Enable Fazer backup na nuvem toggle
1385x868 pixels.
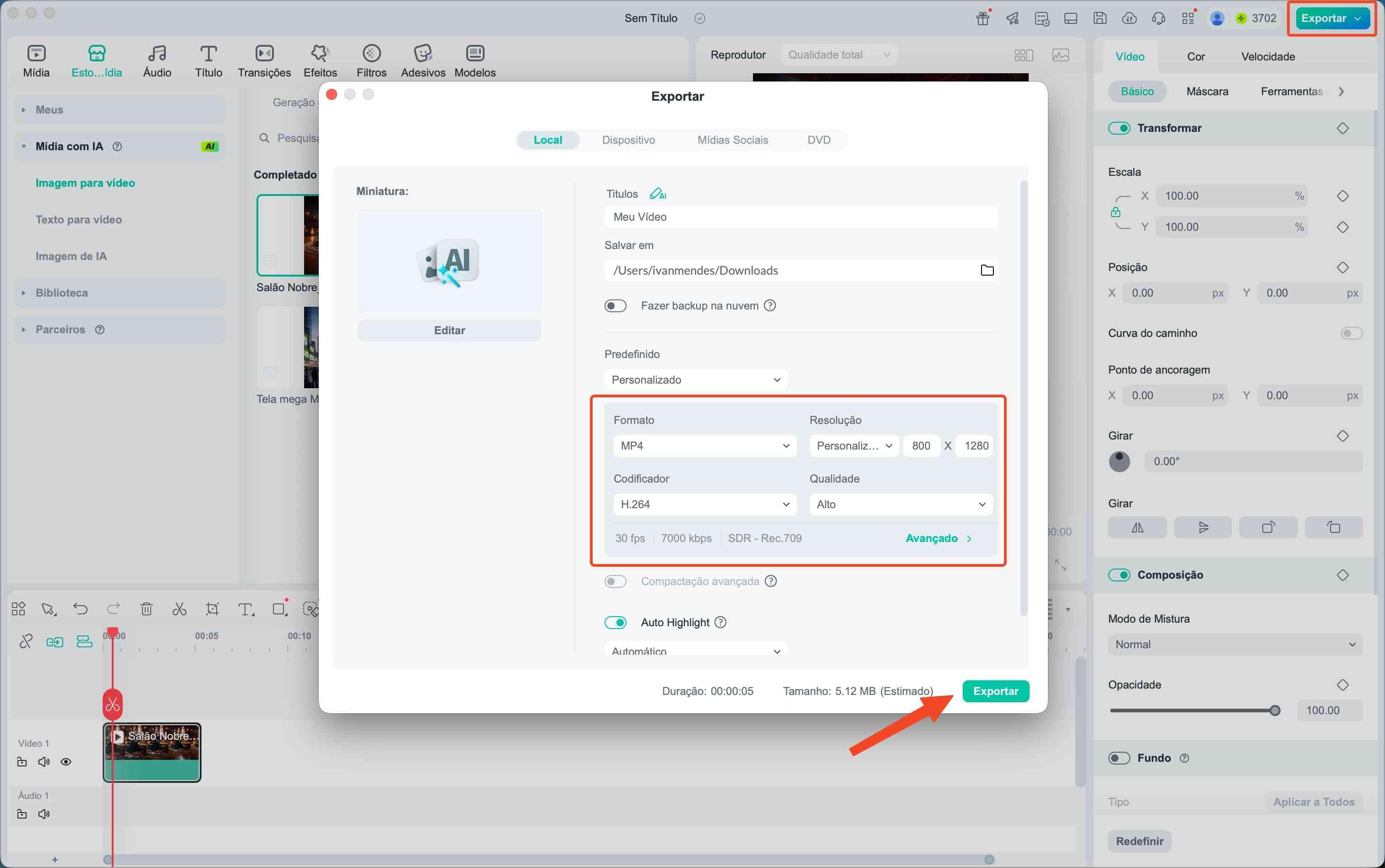pyautogui.click(x=615, y=306)
